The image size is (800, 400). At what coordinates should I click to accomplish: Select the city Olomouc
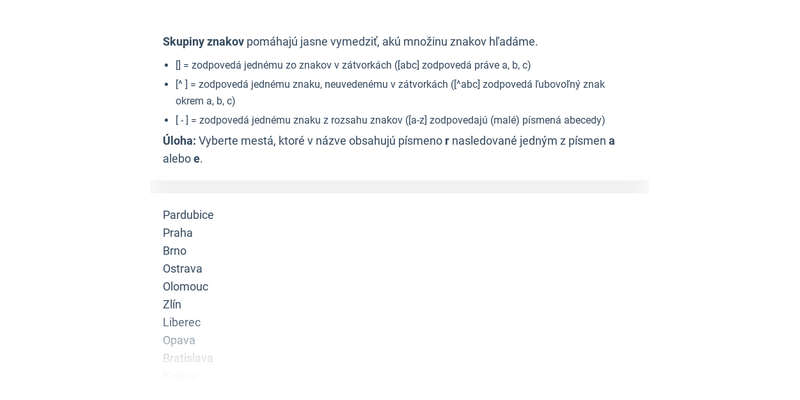point(185,287)
